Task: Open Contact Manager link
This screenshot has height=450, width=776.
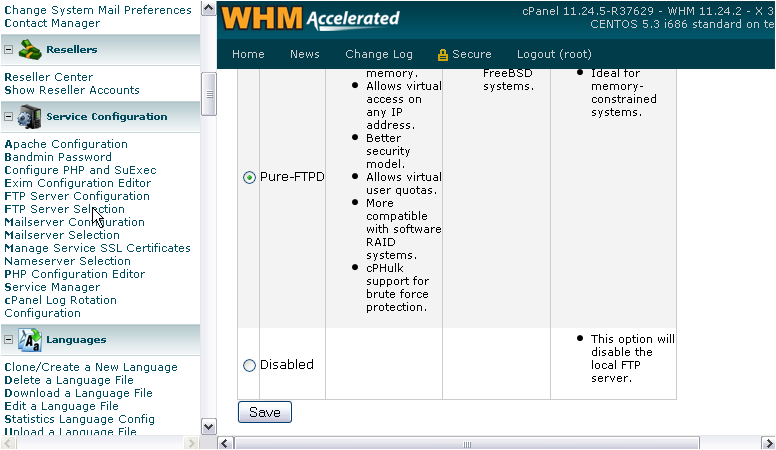Action: [52, 23]
